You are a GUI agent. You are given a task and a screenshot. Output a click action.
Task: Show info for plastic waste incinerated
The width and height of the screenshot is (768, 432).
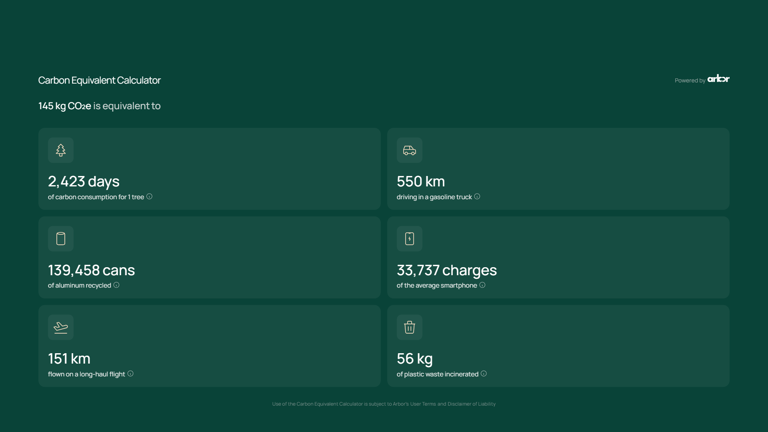(x=484, y=374)
